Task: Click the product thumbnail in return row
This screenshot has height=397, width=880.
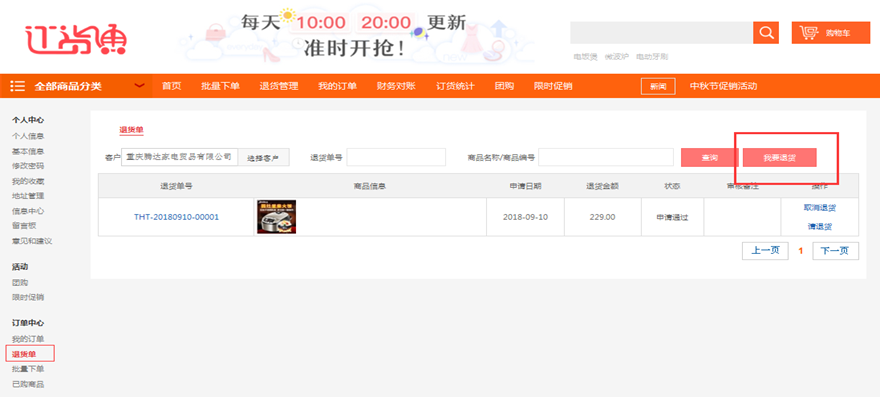Action: (276, 217)
